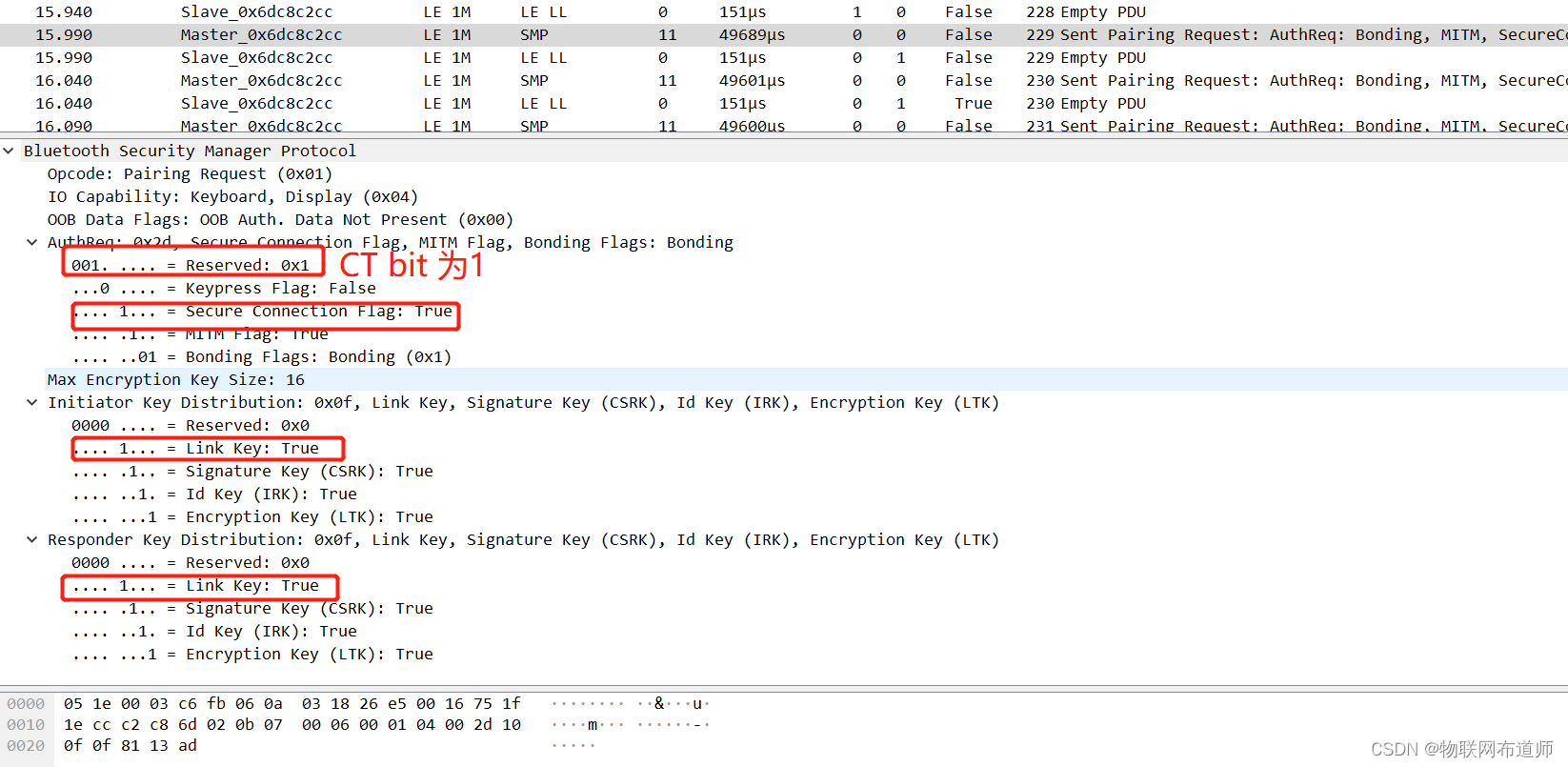Select Bonding Flags: Bonding (0x1) line
This screenshot has height=767, width=1568.
click(x=262, y=356)
